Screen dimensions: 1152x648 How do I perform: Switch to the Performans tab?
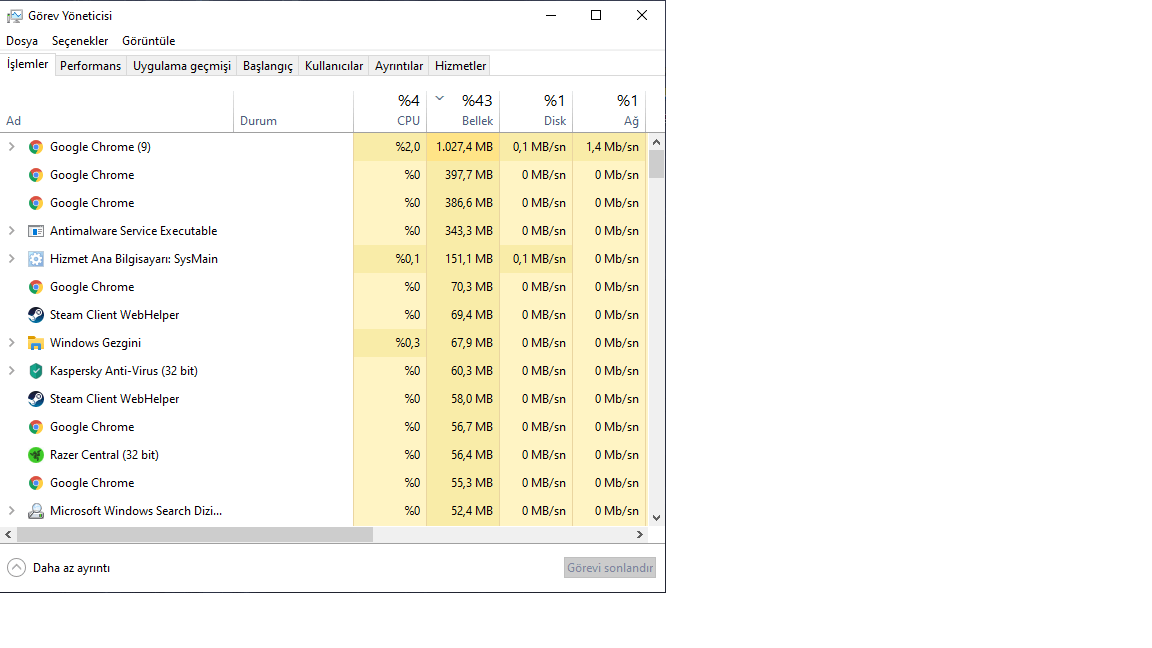(90, 66)
